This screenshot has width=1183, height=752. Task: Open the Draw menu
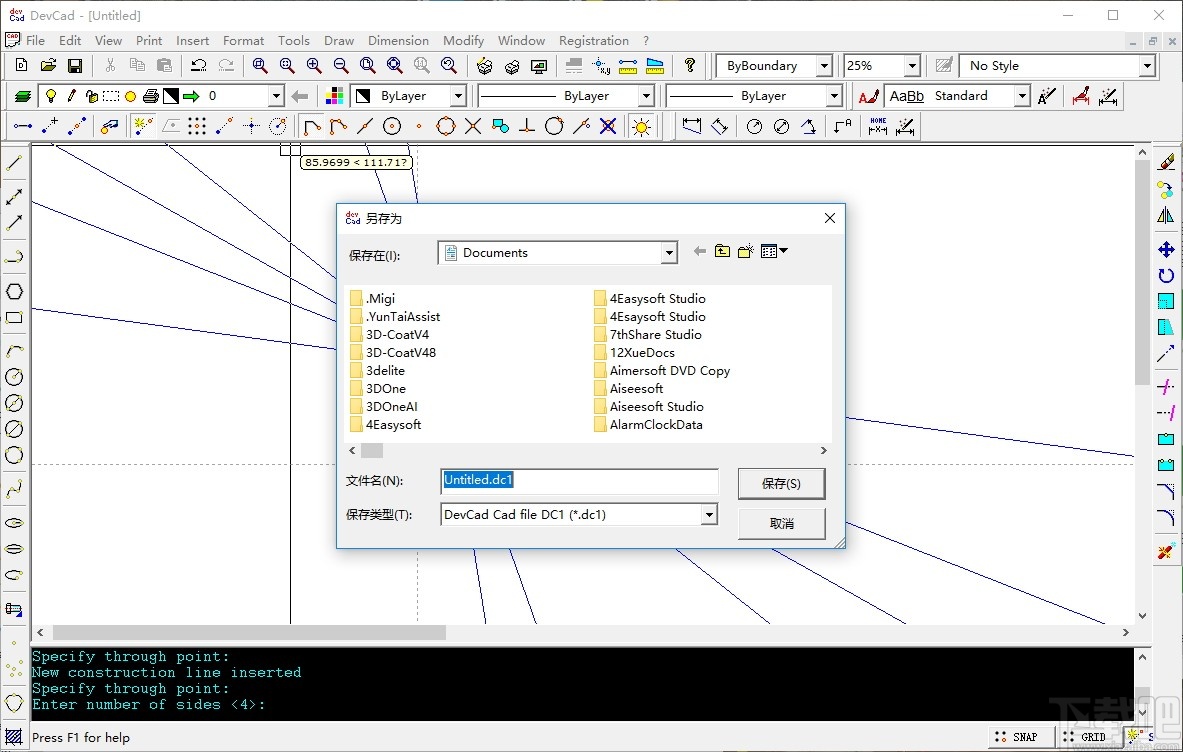tap(338, 41)
